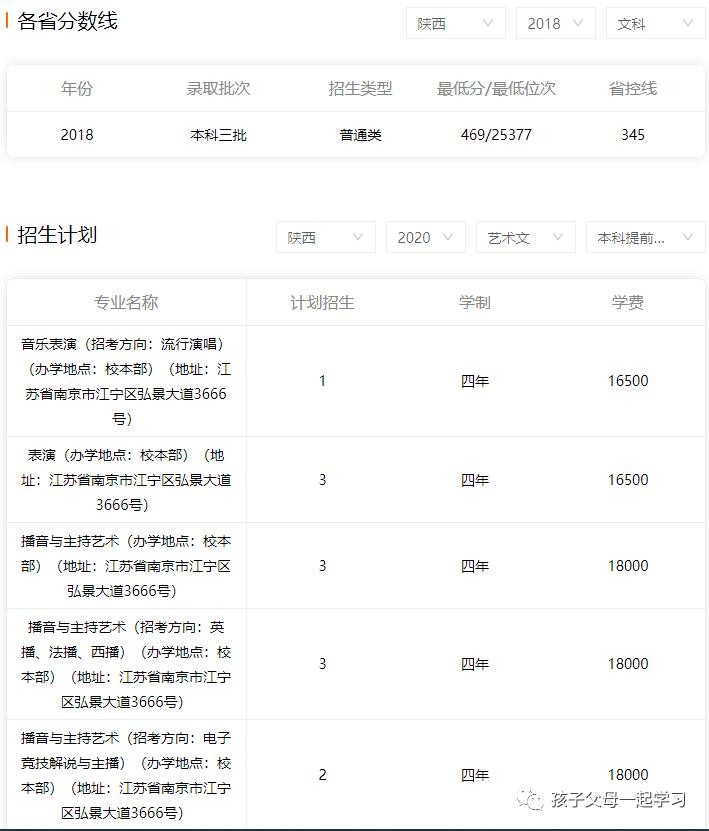This screenshot has height=831, width=709.
Task: Click the 469/25377 minimum score cell
Action: tap(496, 135)
